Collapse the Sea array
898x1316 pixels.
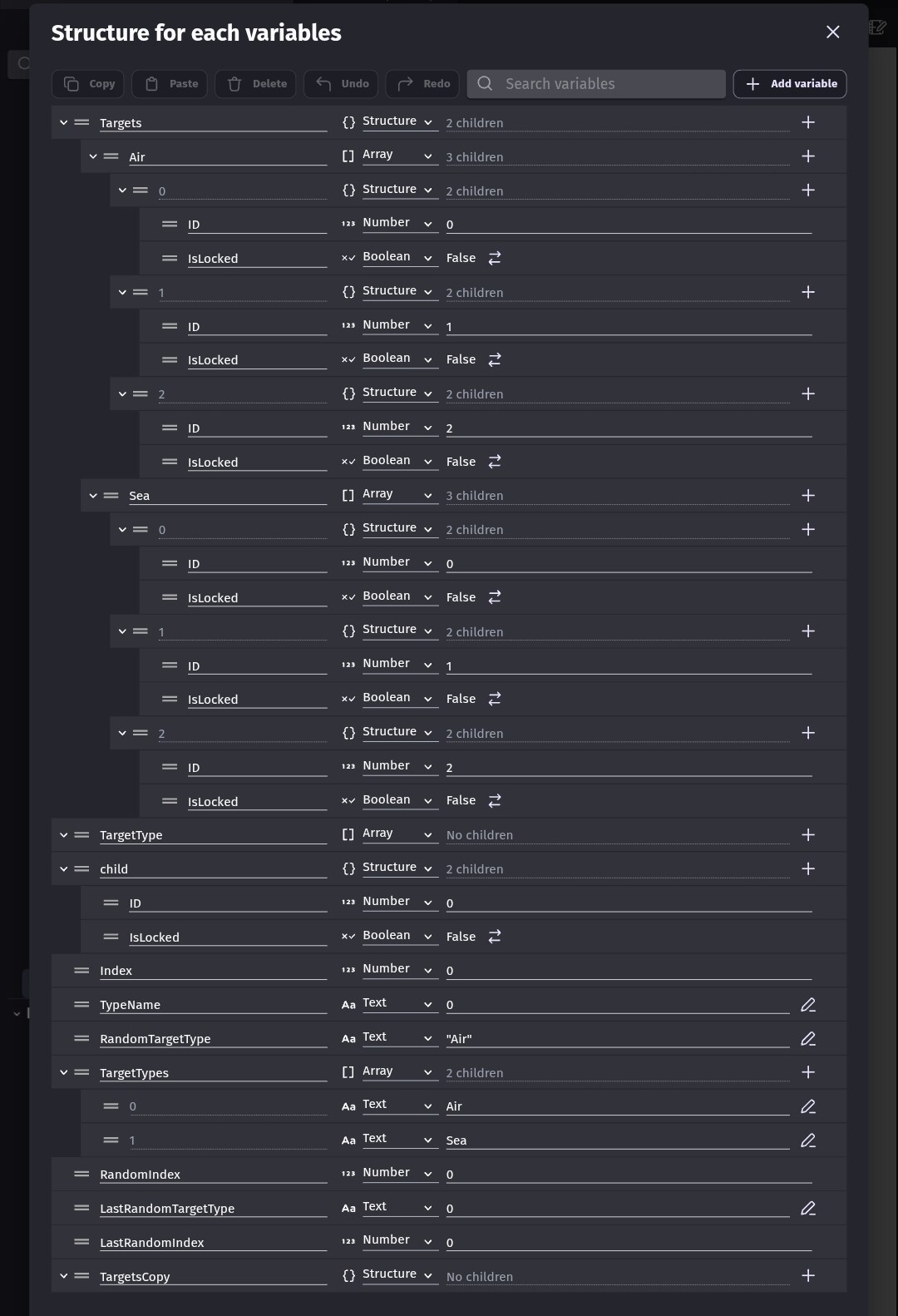point(93,496)
